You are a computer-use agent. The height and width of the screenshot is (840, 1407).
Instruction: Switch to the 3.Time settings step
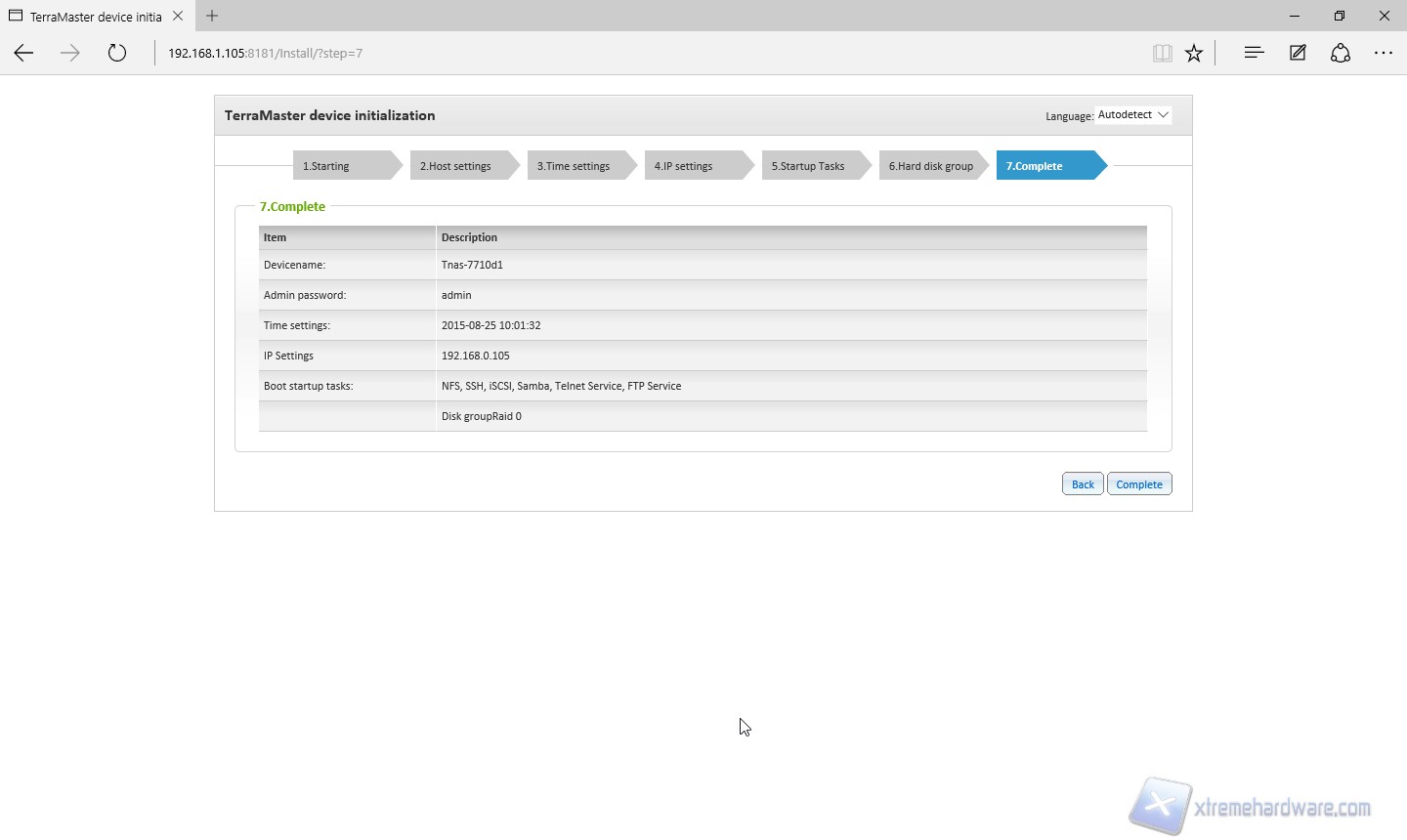coord(576,166)
